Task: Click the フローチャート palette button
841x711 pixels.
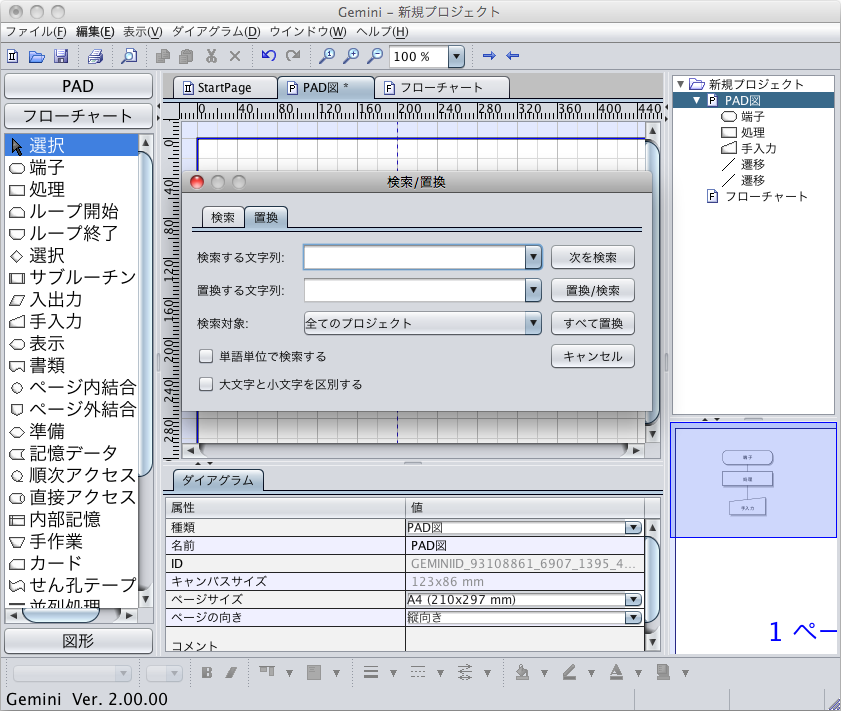Action: click(x=78, y=116)
